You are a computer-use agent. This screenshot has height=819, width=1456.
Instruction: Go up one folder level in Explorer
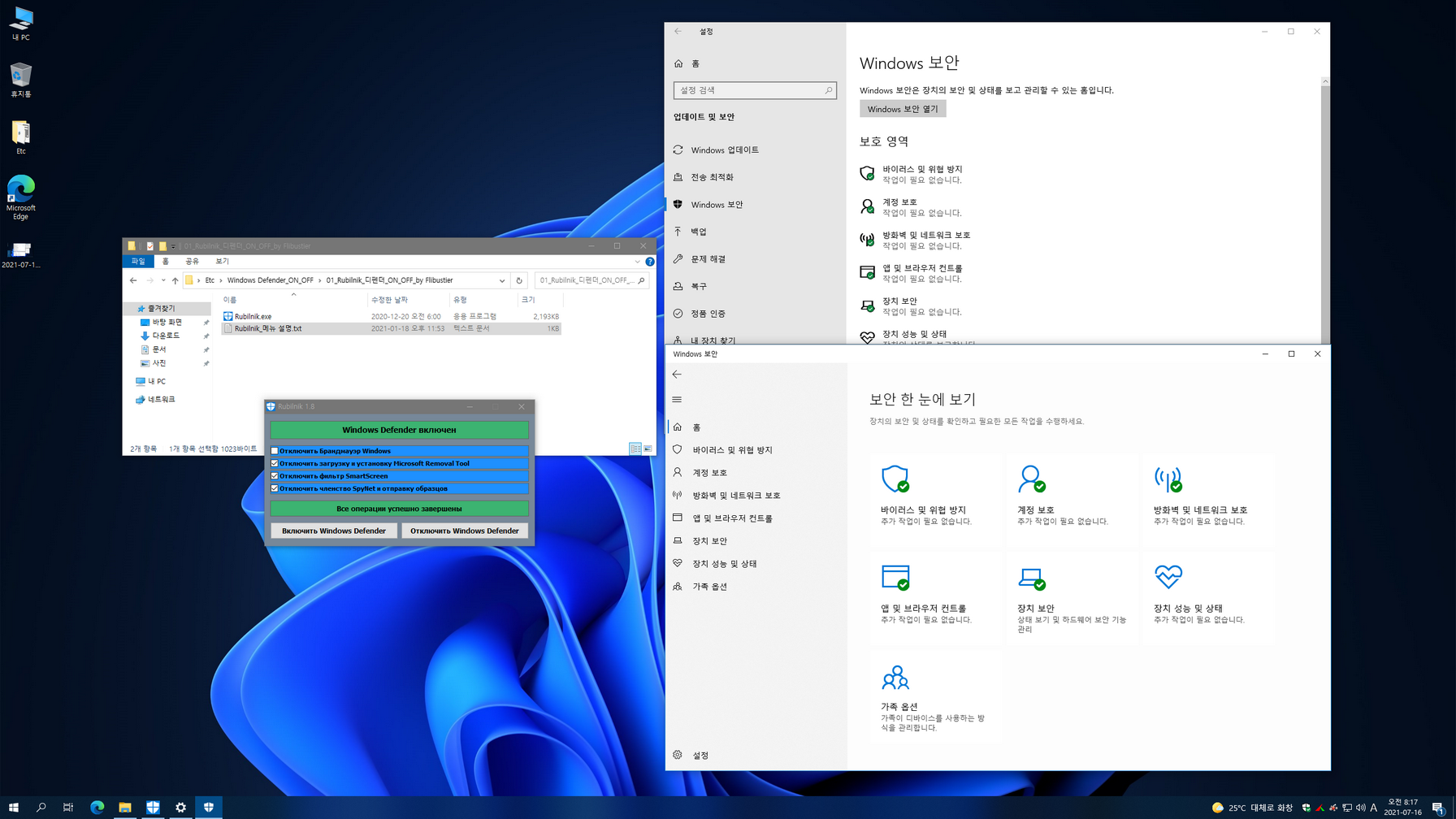point(175,280)
